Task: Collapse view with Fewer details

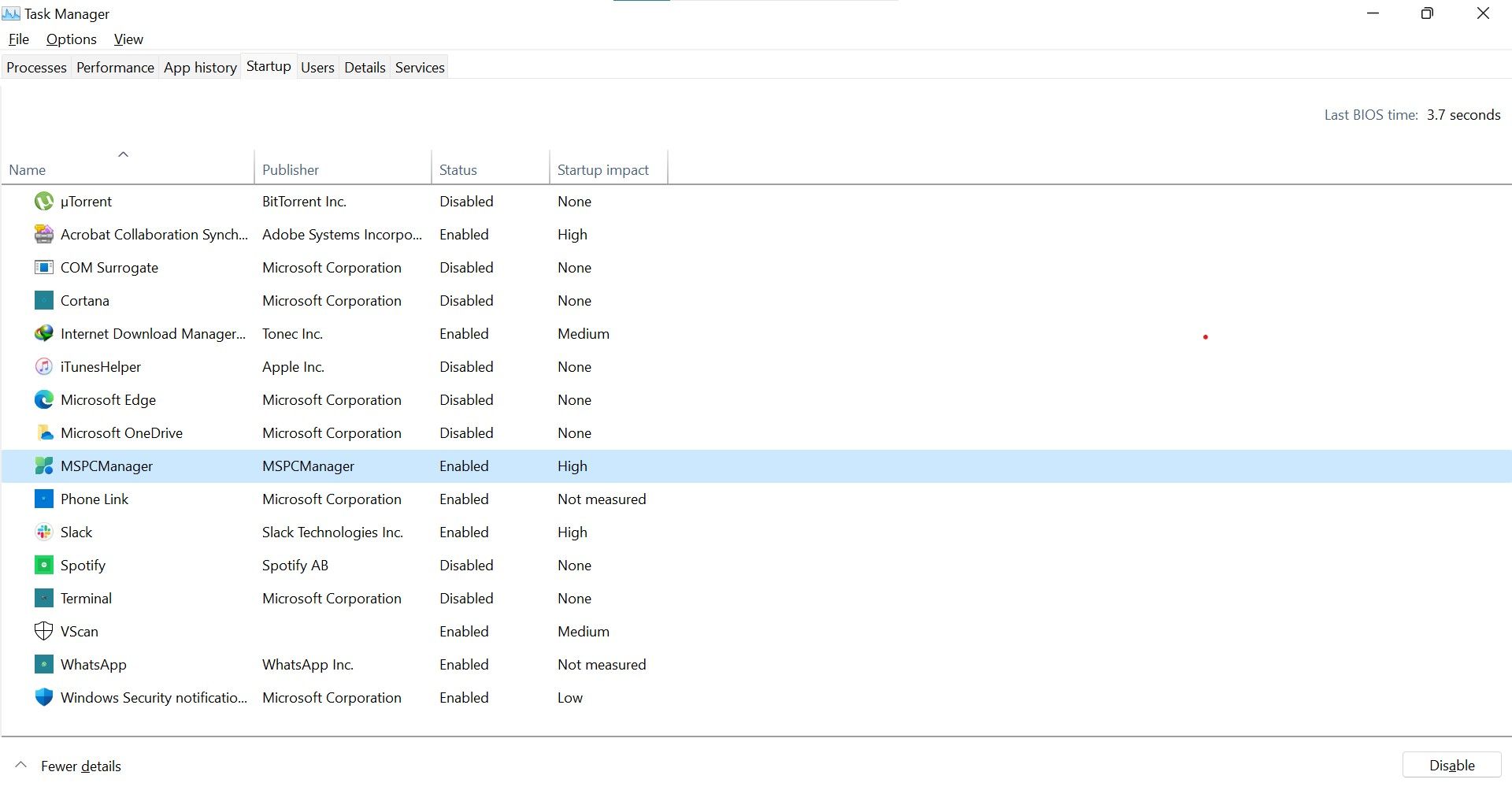Action: tap(68, 766)
